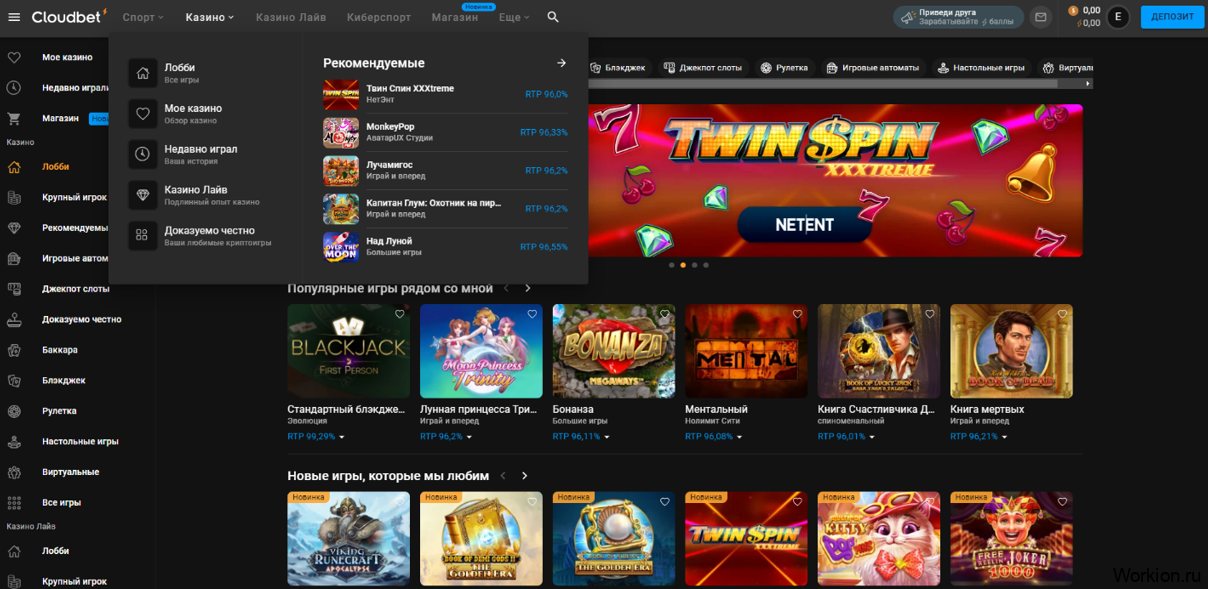
Task: Click the grid icon beside Все игры in sidebar
Action: (14, 503)
